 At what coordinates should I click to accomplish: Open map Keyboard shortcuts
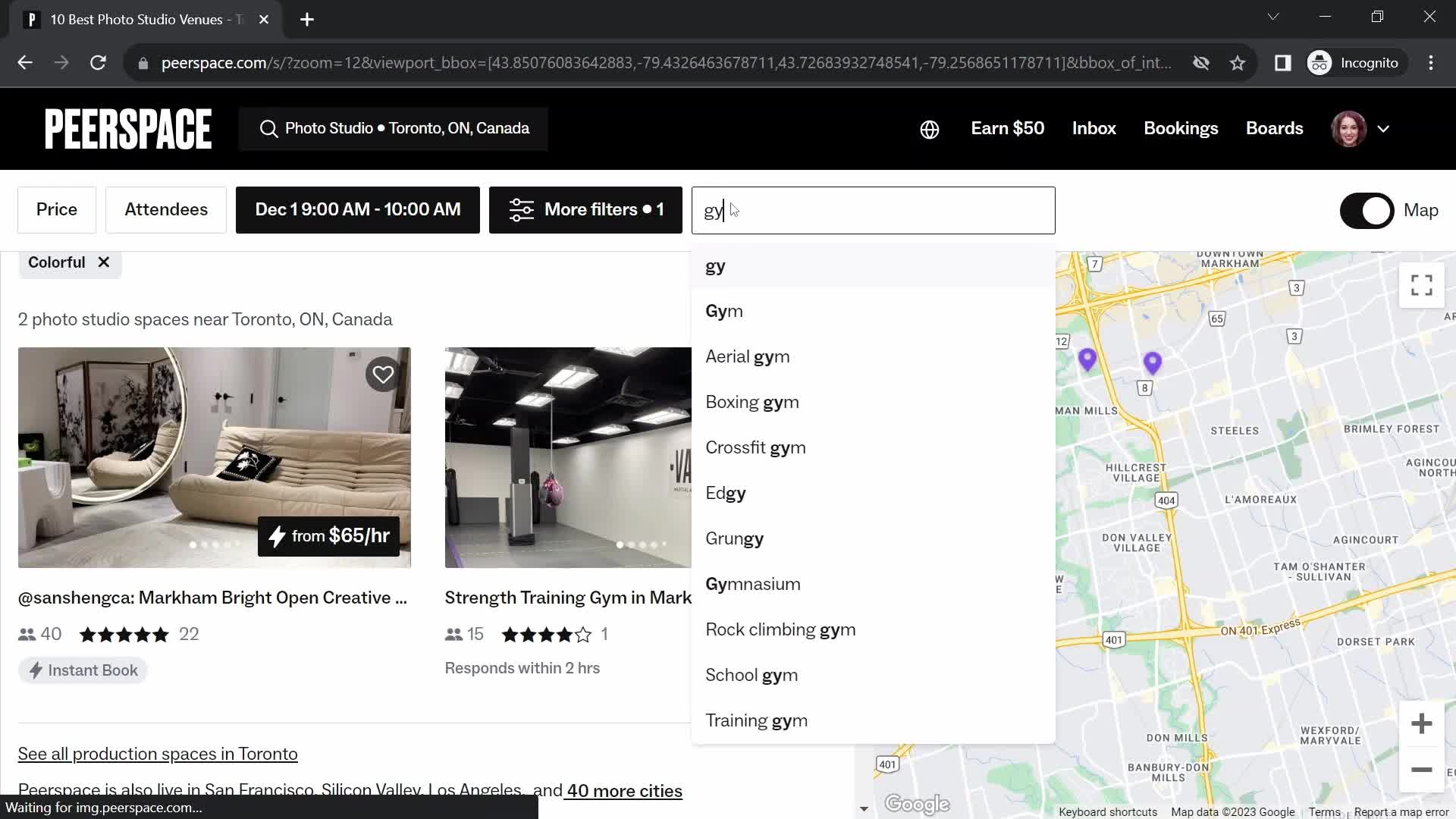[1108, 812]
